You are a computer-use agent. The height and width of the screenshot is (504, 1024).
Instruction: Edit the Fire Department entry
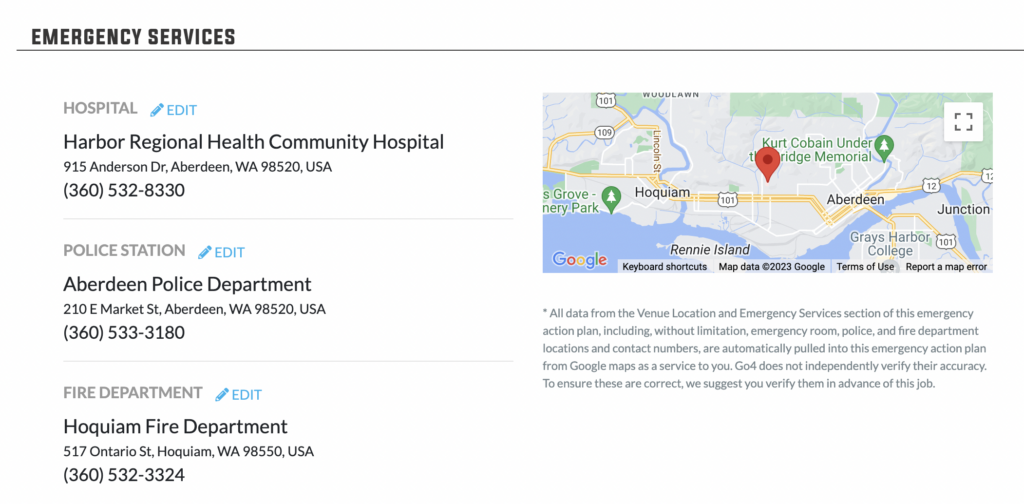click(239, 394)
